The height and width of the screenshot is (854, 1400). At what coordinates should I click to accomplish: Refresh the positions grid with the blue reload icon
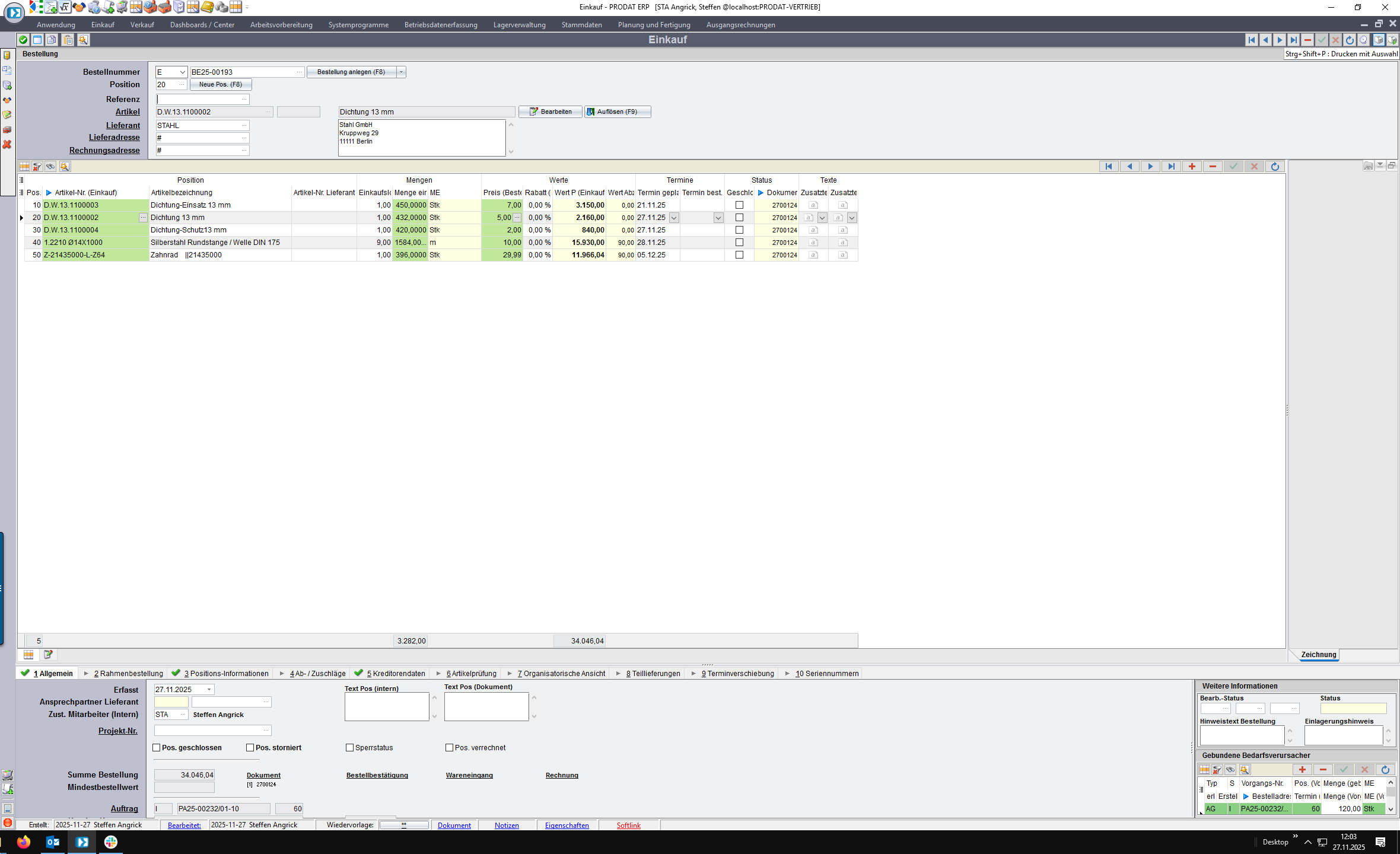(1275, 167)
